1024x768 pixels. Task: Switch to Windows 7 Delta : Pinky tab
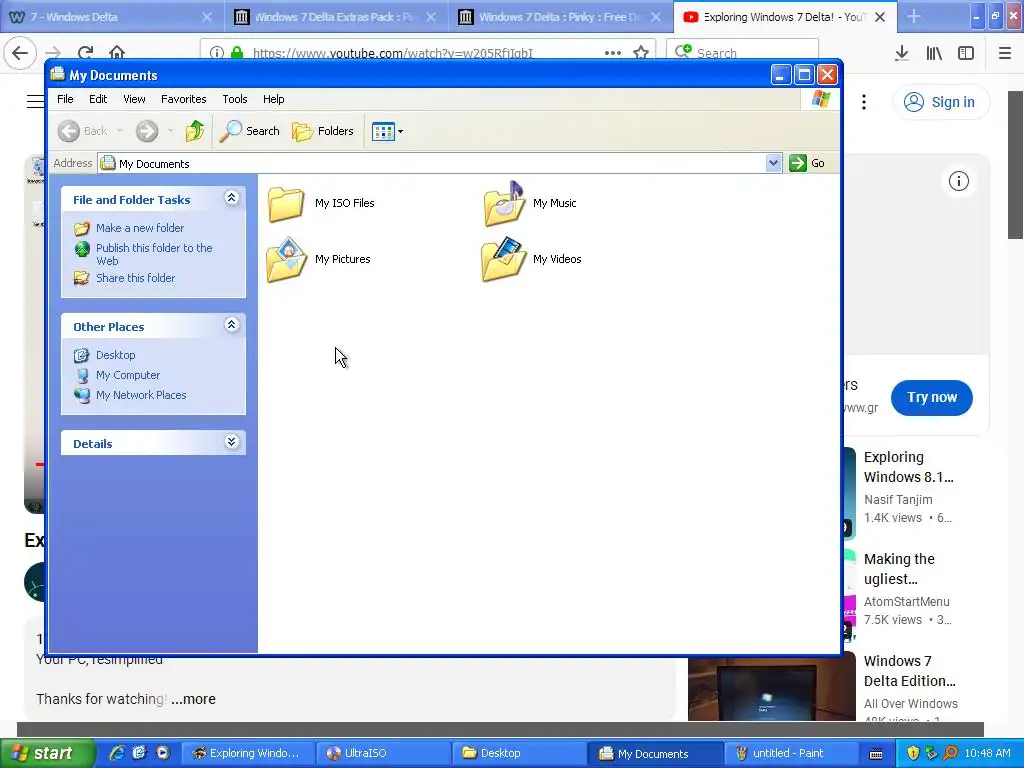560,17
